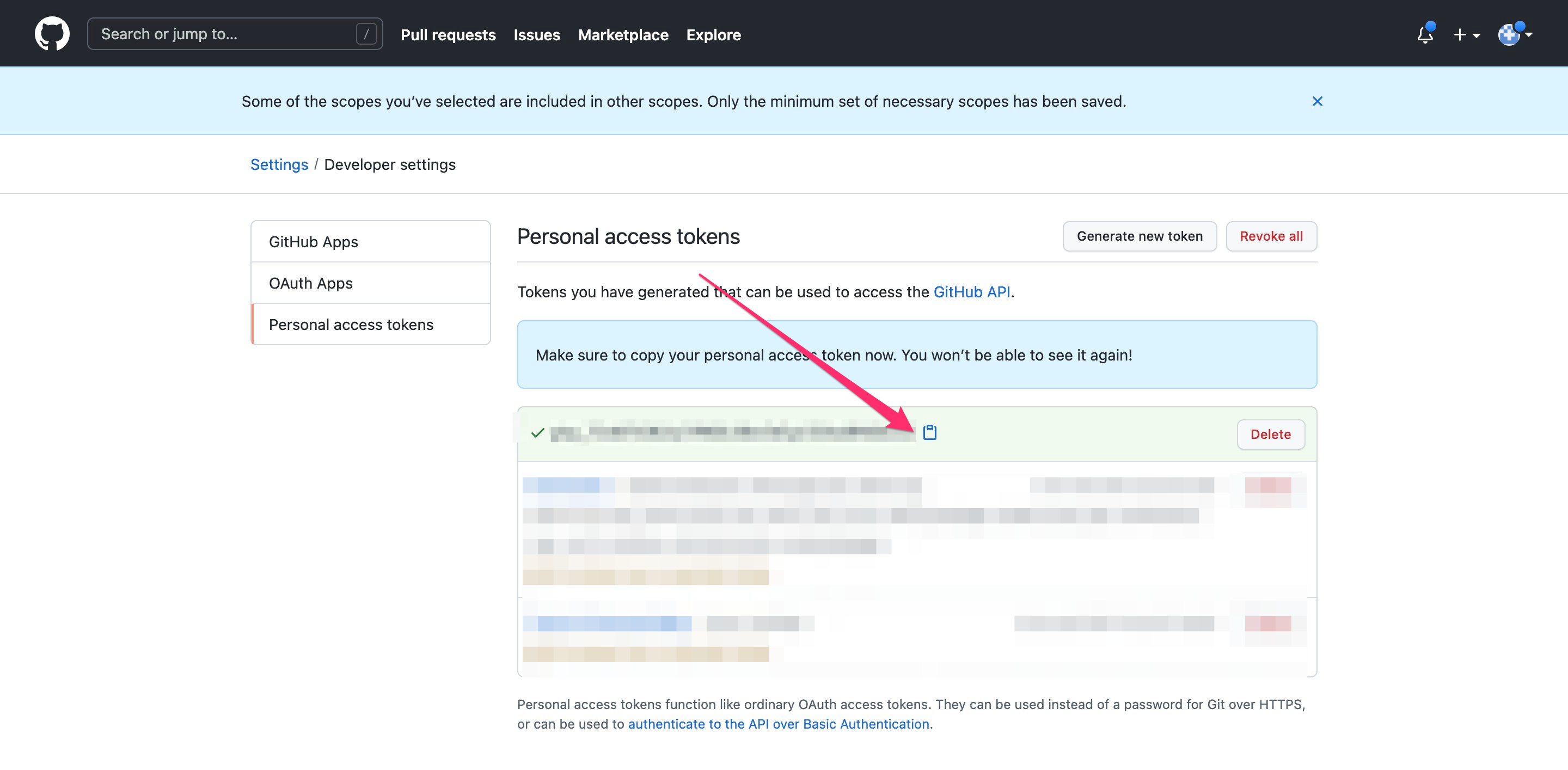Open the notifications bell
Screen dimensions: 1568x770
[x=1425, y=34]
